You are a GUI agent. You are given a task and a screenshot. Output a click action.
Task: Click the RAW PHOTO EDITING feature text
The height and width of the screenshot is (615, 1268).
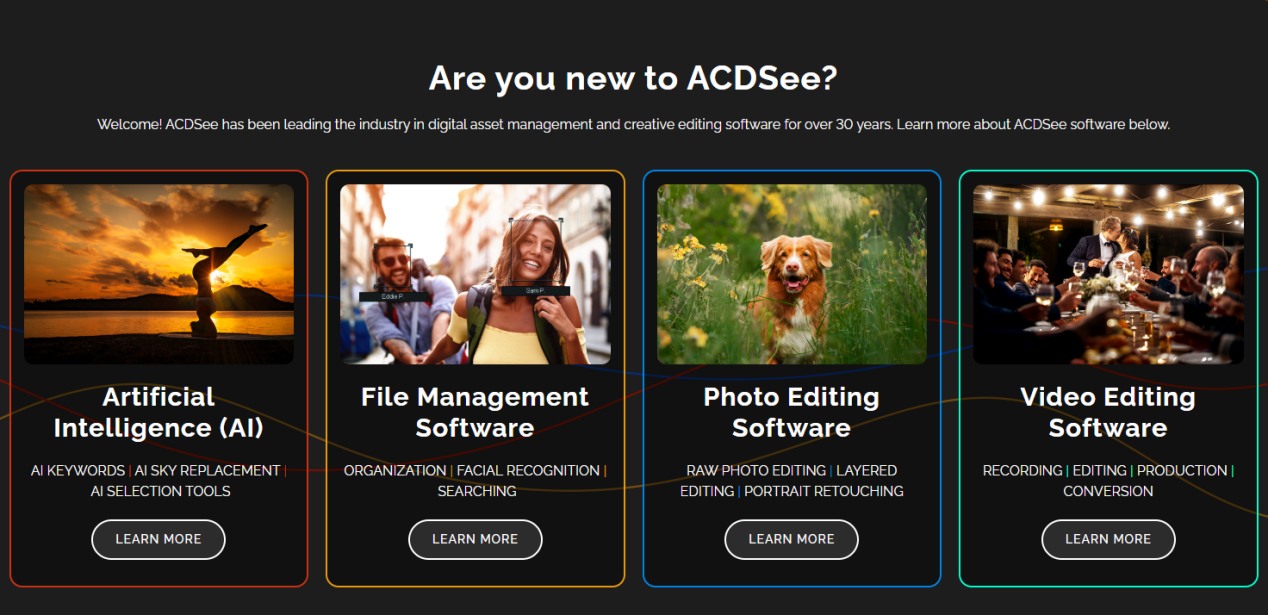(756, 470)
